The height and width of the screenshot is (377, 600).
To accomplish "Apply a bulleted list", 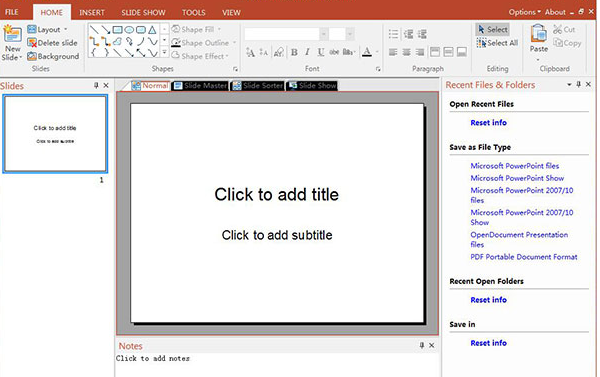I will 393,34.
